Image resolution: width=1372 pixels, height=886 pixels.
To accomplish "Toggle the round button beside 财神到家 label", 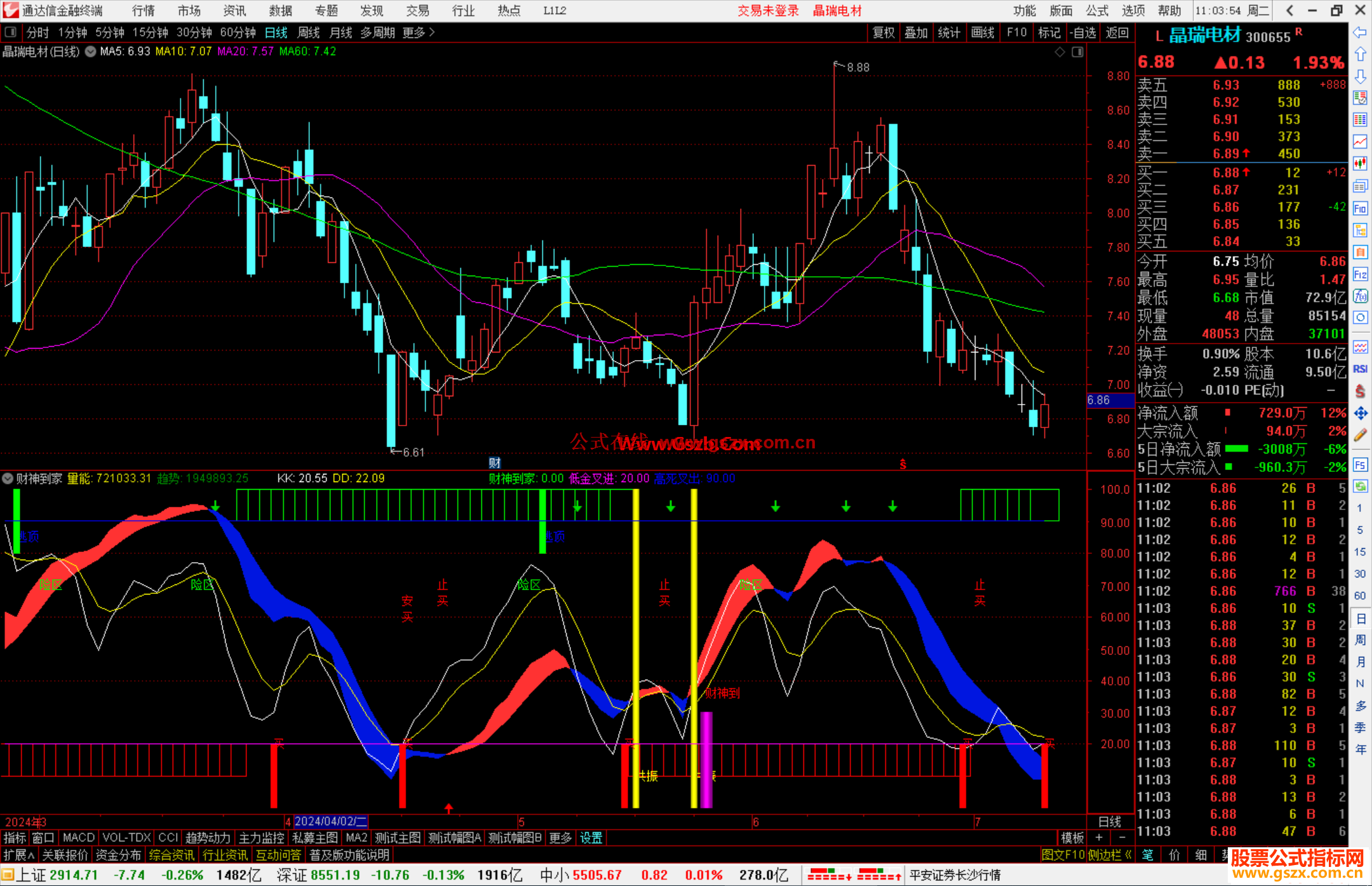I will pos(8,478).
